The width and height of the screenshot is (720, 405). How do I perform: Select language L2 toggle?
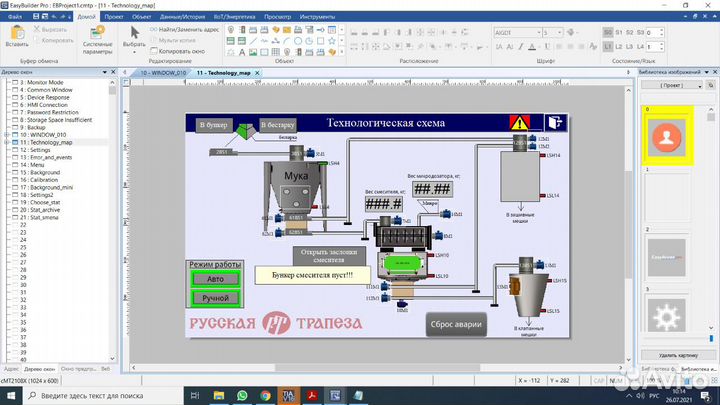[x=619, y=47]
